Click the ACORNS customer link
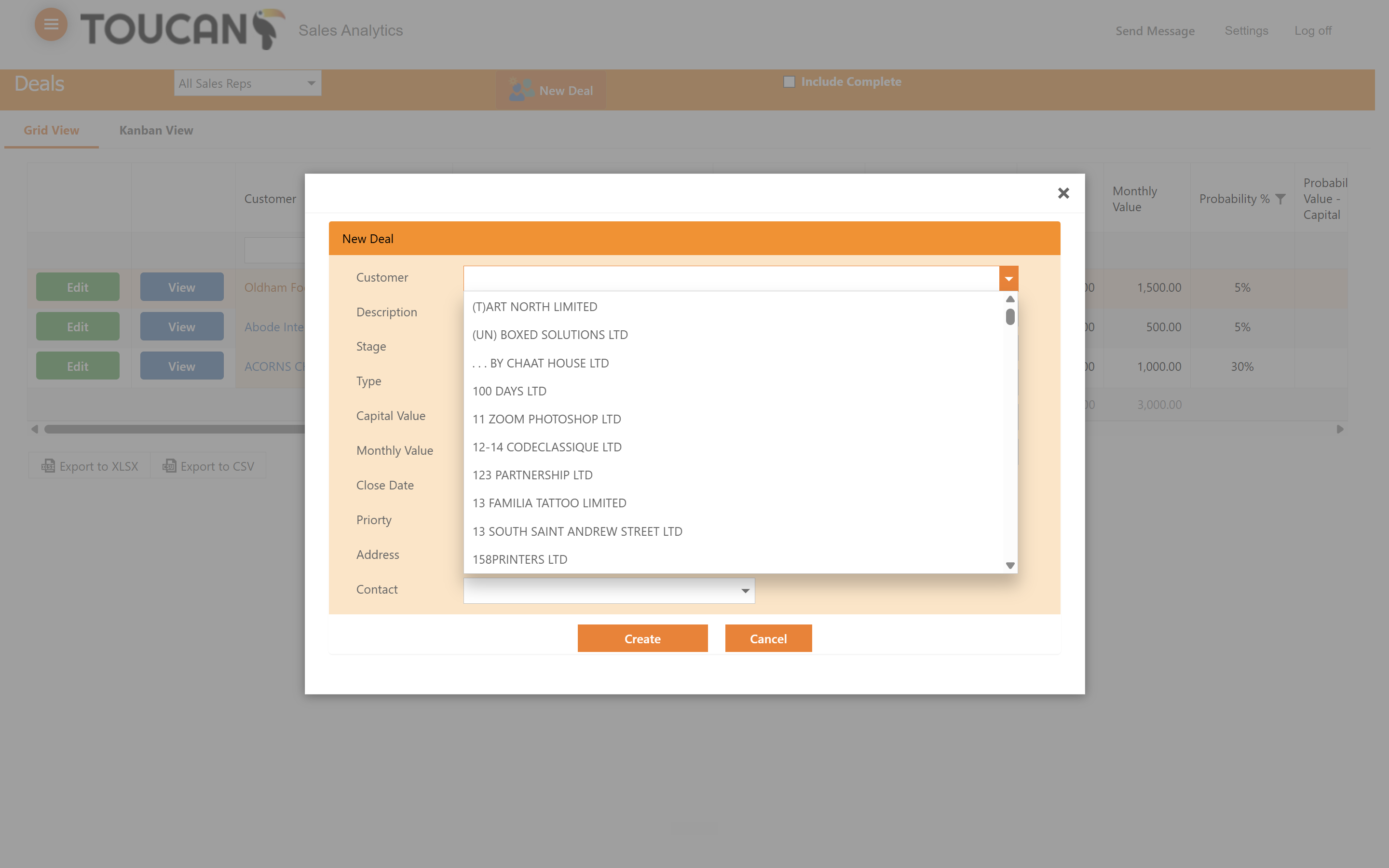The image size is (1389, 868). (274, 366)
